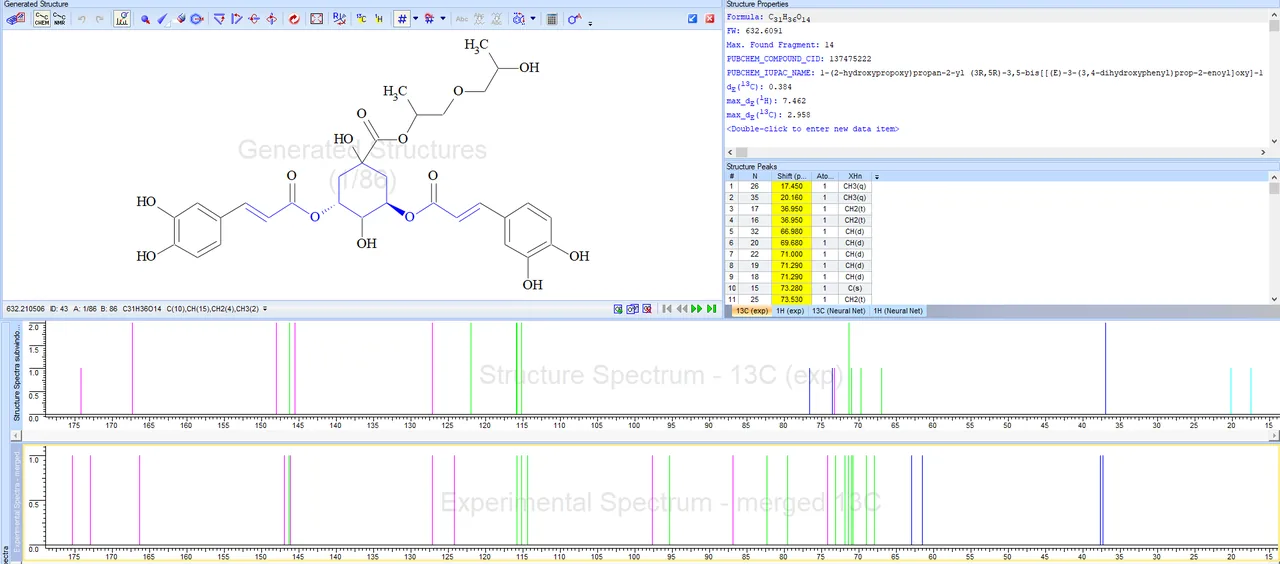
Task: Expand the toolbar overflow chevron
Action: (590, 22)
